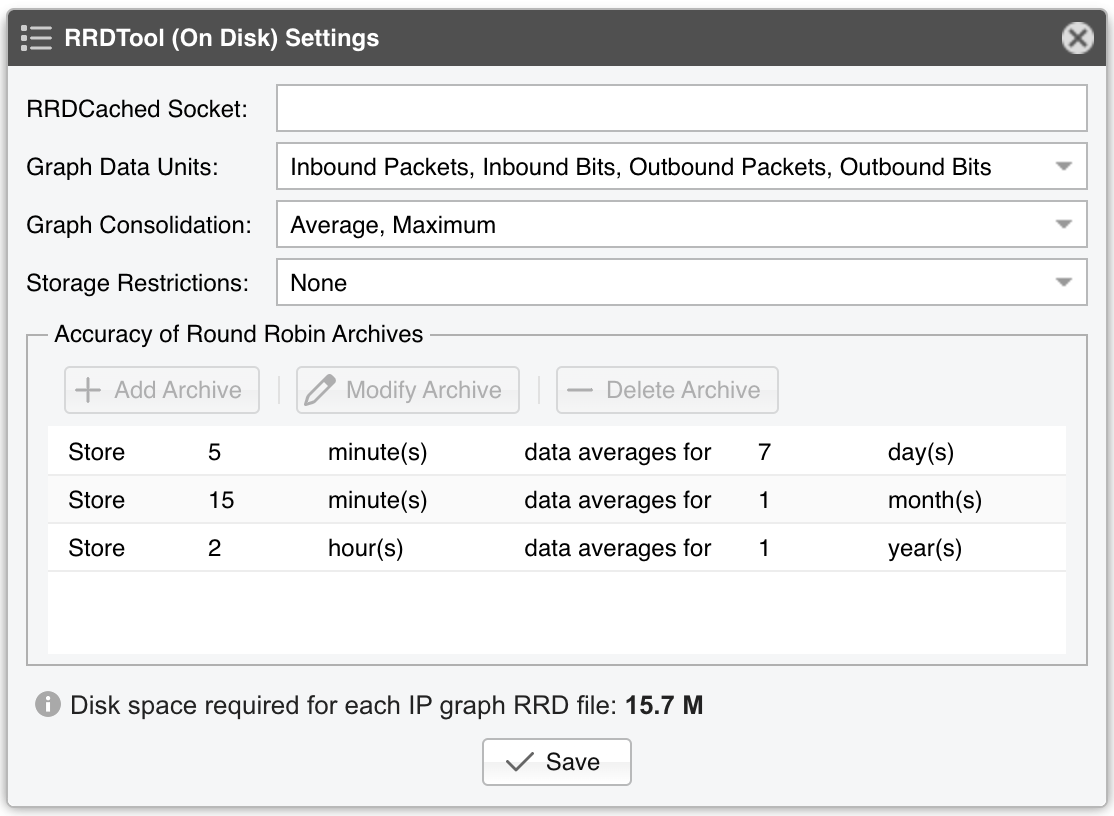Select the 5 minute(s) archive row
This screenshot has height=816, width=1114.
pos(556,452)
